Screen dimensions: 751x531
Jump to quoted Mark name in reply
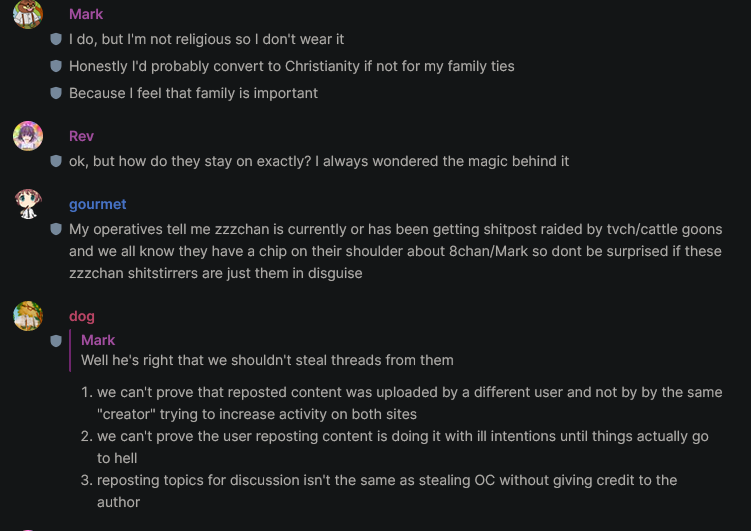(98, 340)
